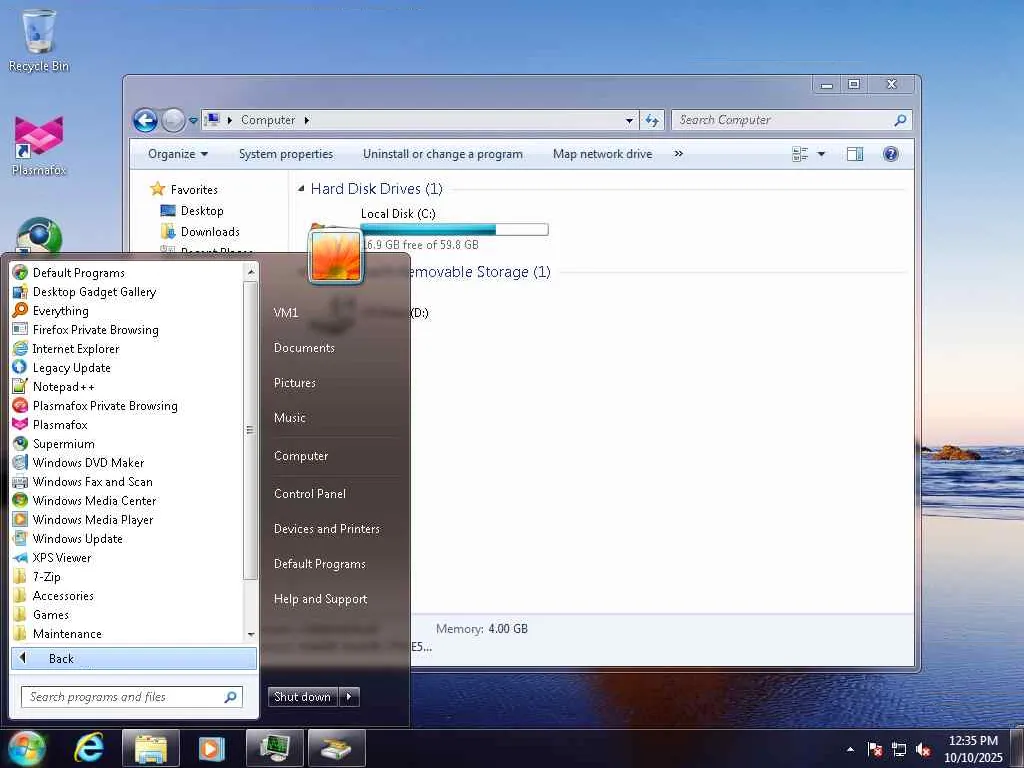Show hidden tray icons arrow
Image resolution: width=1024 pixels, height=768 pixels.
pos(850,749)
